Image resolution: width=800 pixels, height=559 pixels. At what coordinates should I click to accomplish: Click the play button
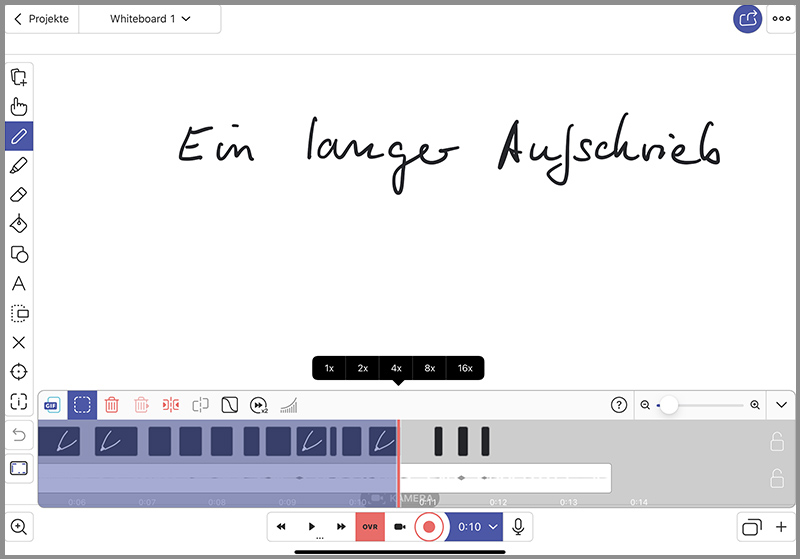pyautogui.click(x=312, y=526)
